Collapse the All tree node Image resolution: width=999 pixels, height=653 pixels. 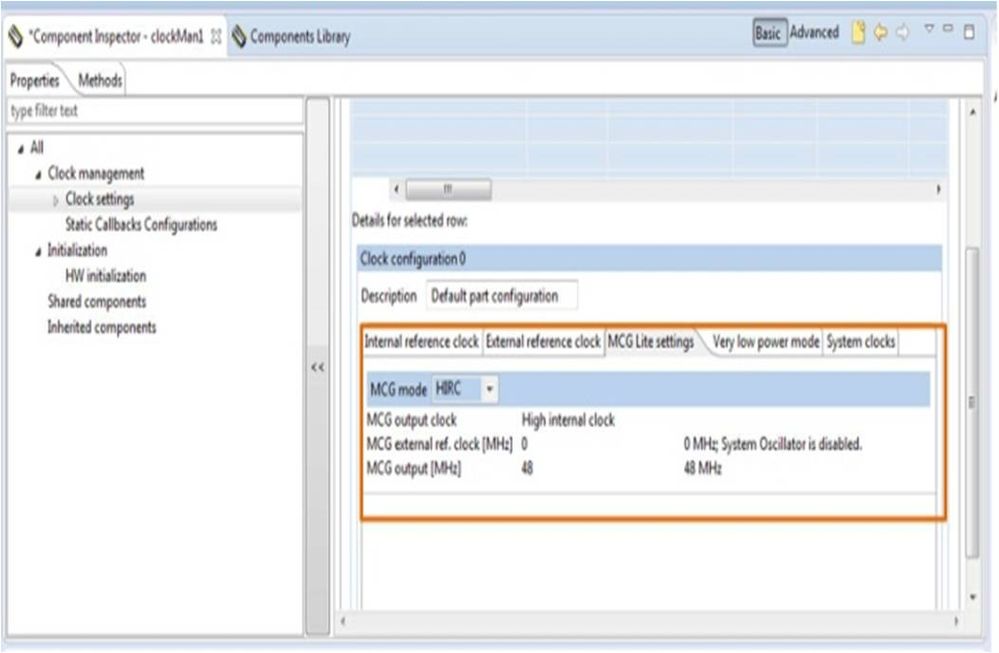point(21,148)
